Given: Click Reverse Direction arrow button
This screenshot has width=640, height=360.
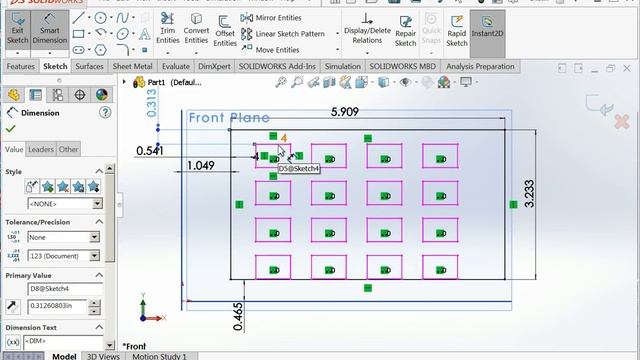Looking at the screenshot, I should click(12, 306).
